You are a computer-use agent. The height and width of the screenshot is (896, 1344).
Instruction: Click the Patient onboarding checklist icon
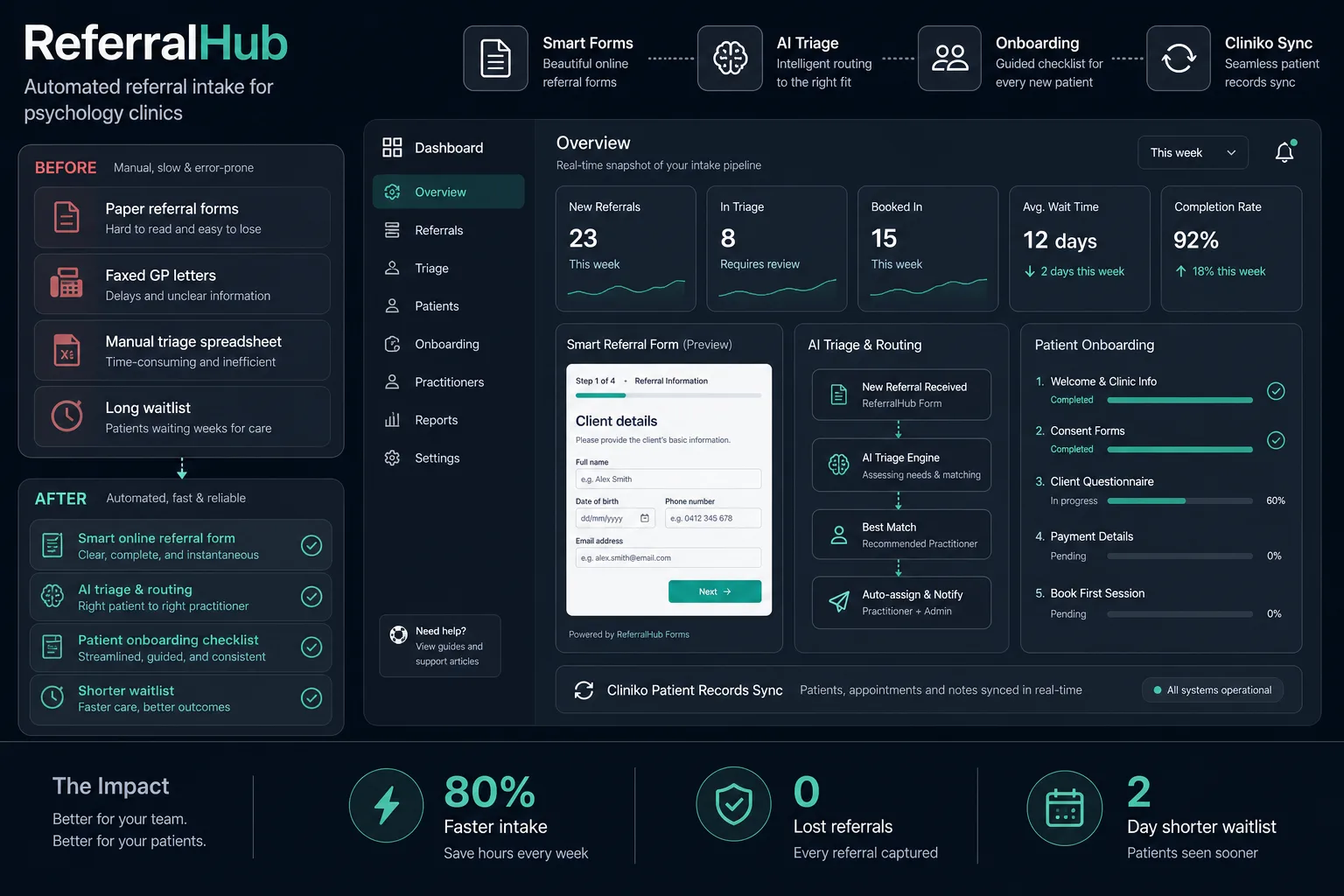[x=52, y=647]
